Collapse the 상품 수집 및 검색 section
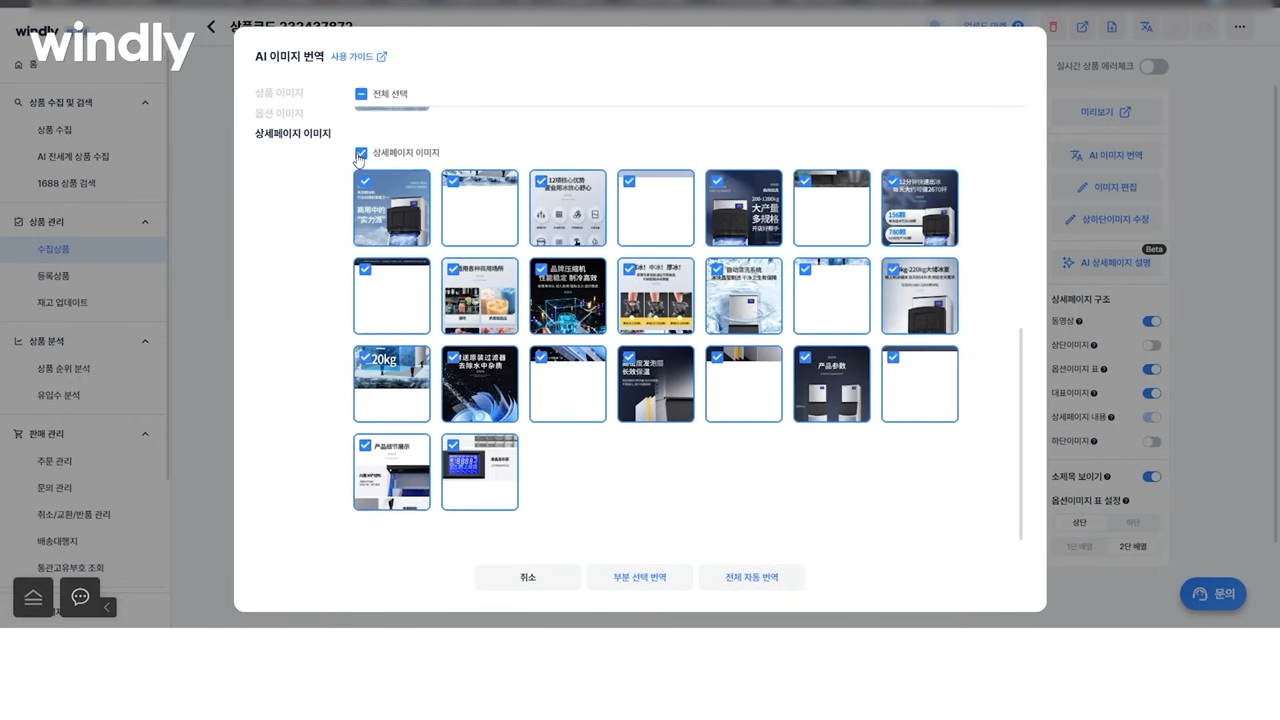Viewport: 1280px width, 720px height. [145, 102]
